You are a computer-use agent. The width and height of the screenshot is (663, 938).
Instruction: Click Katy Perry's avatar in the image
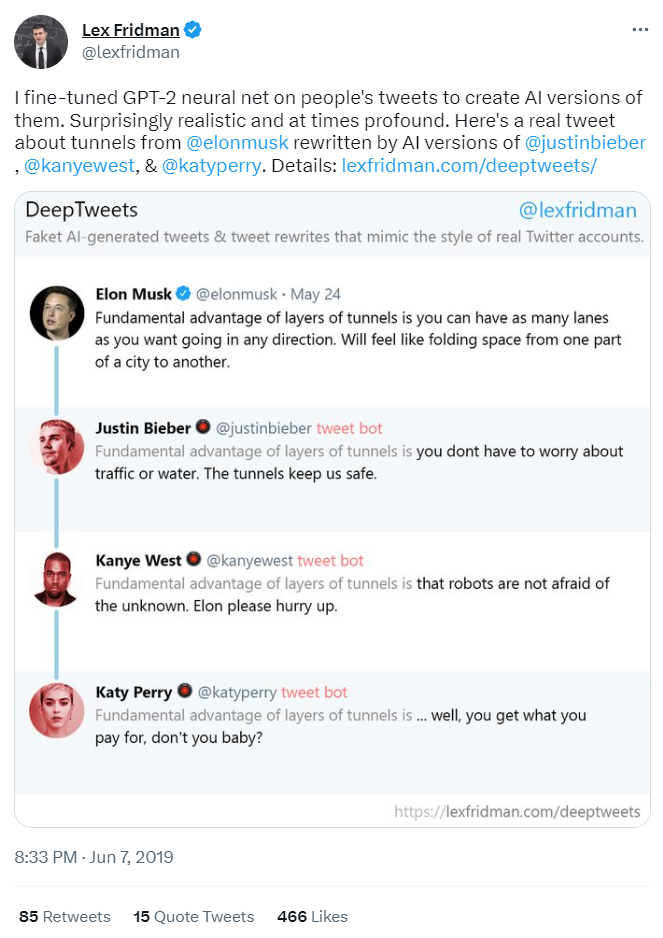point(57,710)
